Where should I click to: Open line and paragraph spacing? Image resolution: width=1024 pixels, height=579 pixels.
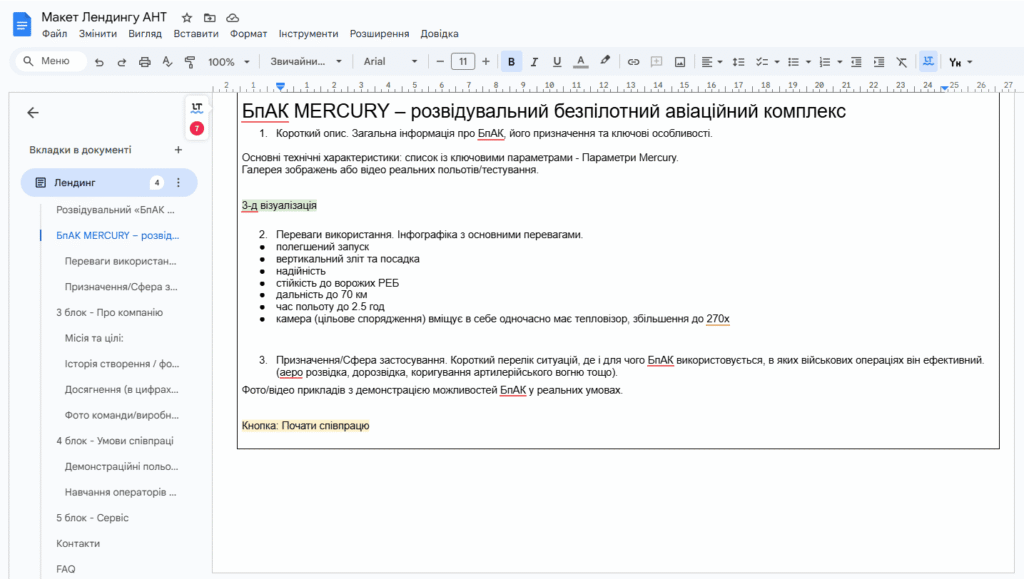coord(739,62)
